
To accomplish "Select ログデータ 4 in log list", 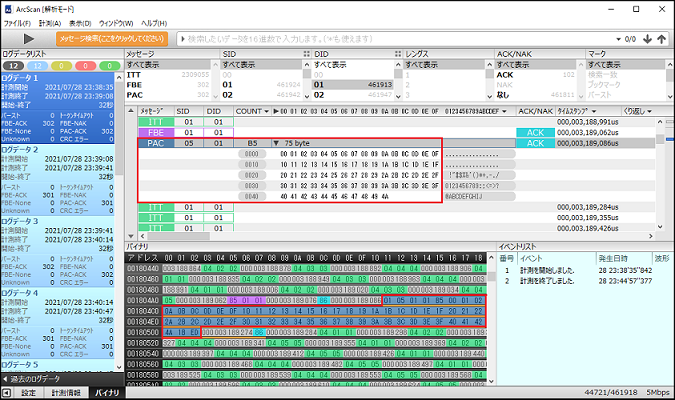I will click(57, 323).
